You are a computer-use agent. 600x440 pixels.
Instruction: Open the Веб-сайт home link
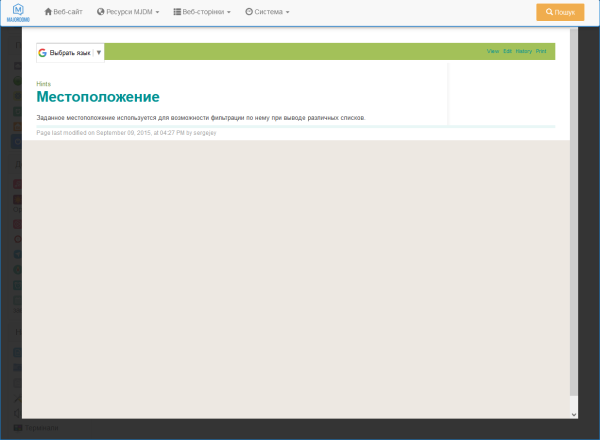click(63, 12)
